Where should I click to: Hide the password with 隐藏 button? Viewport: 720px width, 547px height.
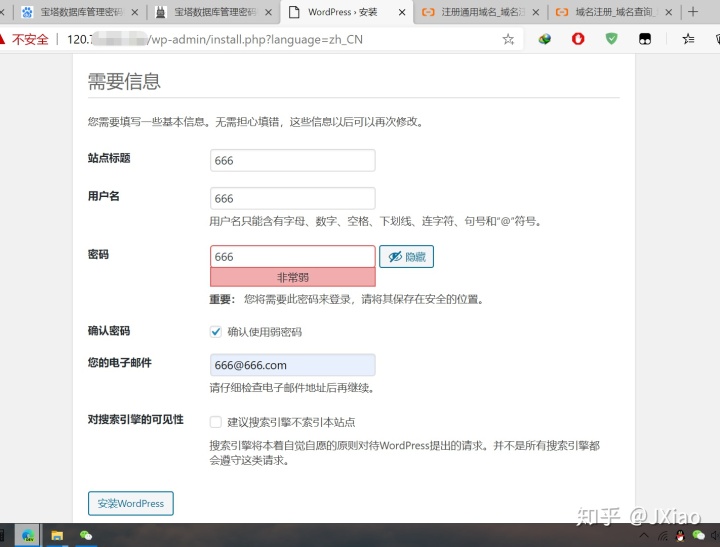click(406, 256)
